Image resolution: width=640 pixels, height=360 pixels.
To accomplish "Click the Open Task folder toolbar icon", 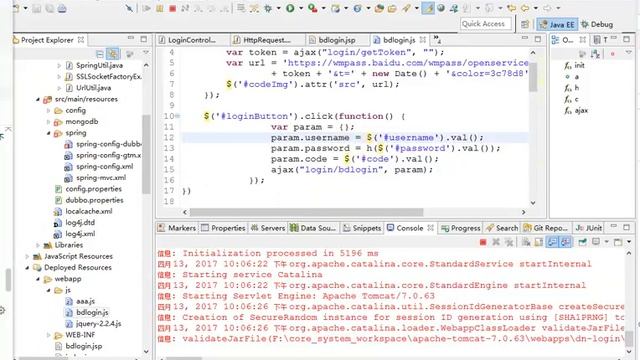I will [392, 8].
